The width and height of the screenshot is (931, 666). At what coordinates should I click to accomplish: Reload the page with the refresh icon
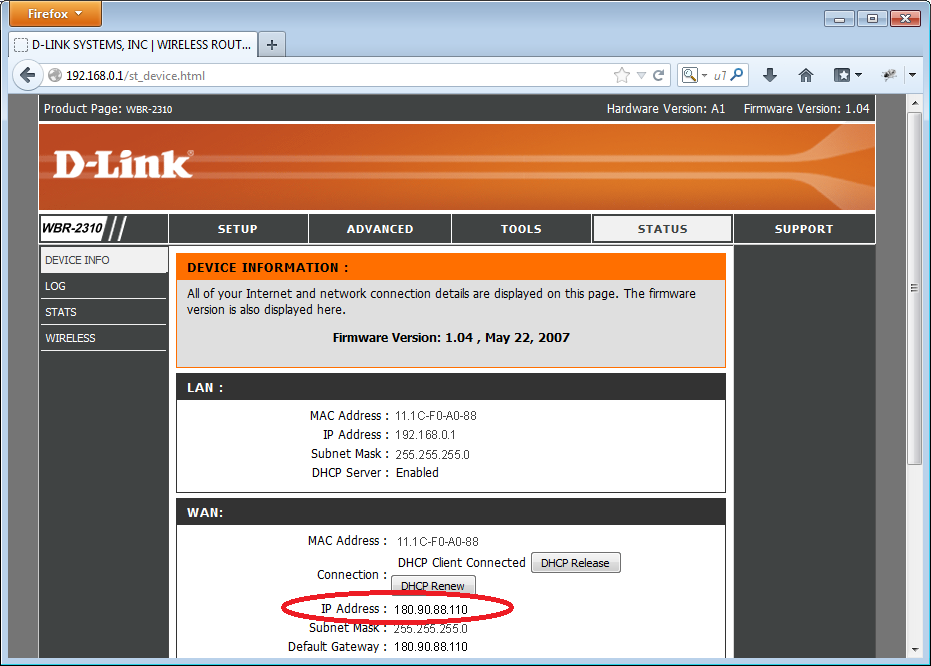(x=658, y=75)
